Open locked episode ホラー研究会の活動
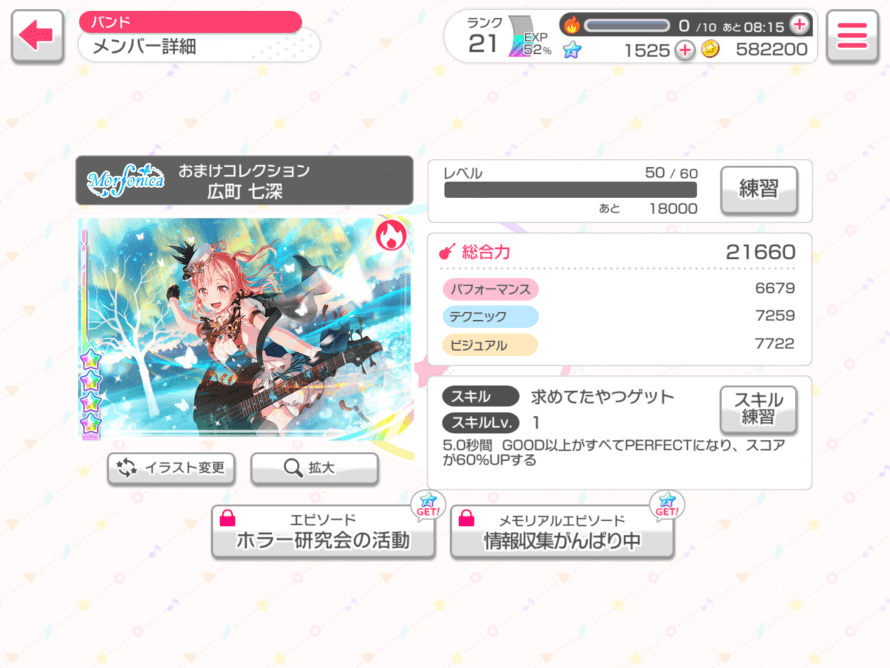This screenshot has height=668, width=890. [x=324, y=532]
